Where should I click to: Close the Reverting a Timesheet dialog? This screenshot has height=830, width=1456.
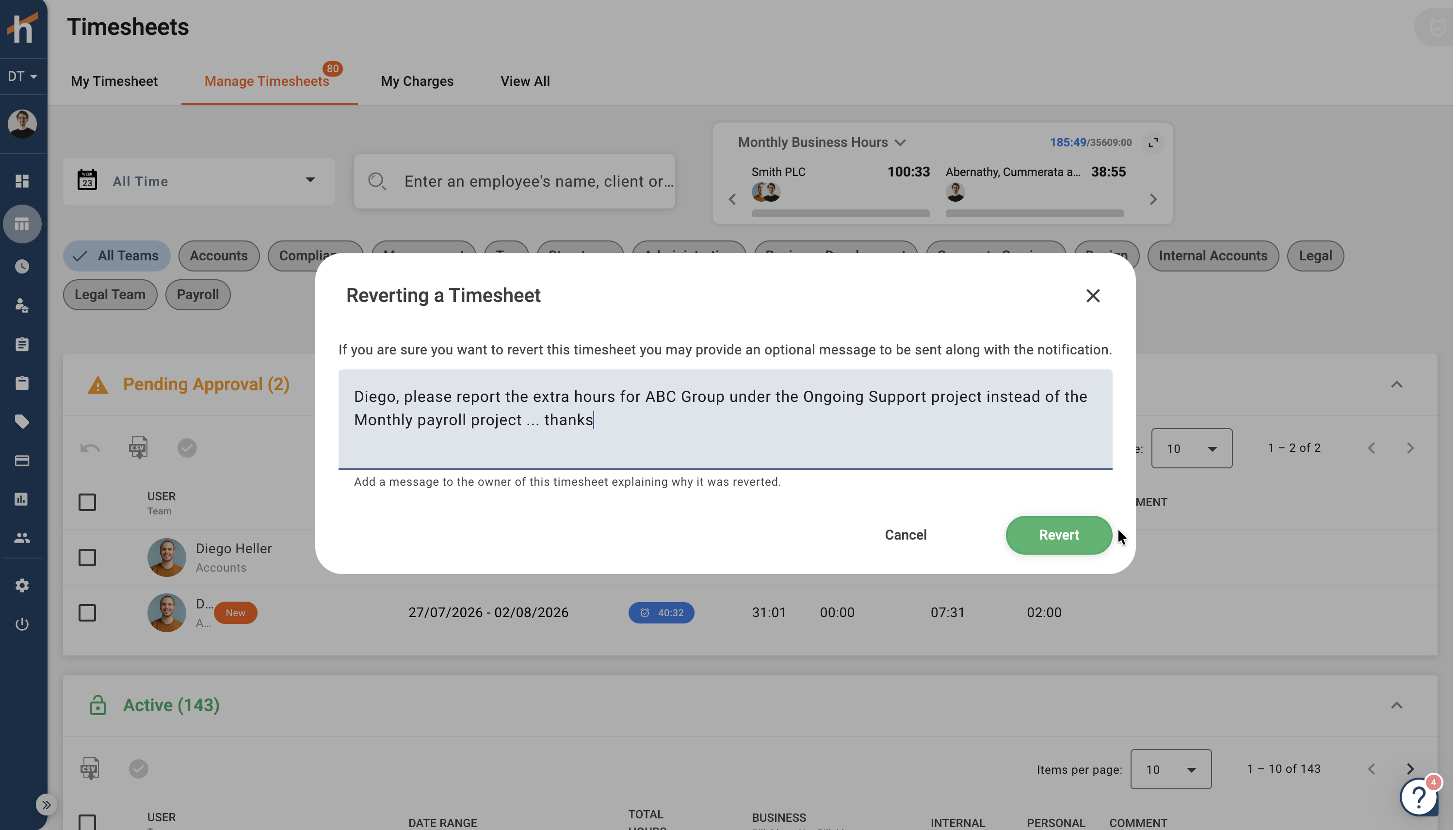[x=1092, y=296]
